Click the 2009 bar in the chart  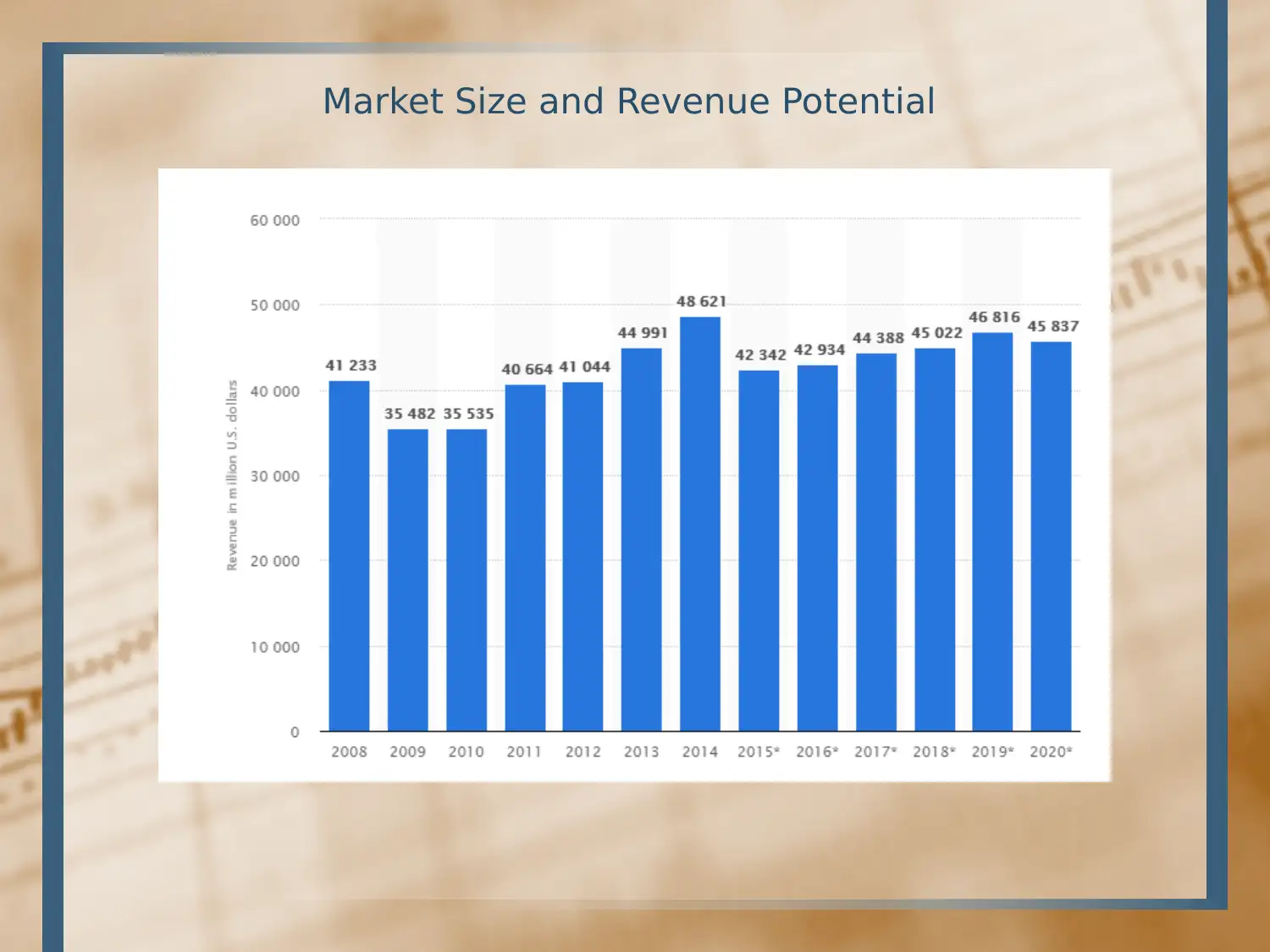407,581
